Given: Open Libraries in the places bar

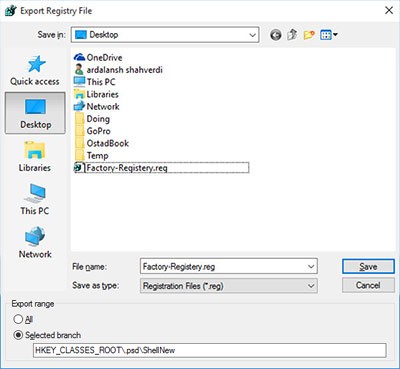Looking at the screenshot, I should coord(35,157).
